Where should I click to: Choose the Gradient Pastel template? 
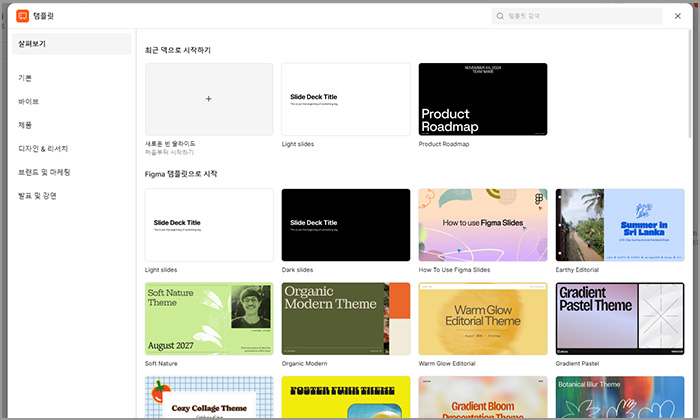[x=620, y=319]
